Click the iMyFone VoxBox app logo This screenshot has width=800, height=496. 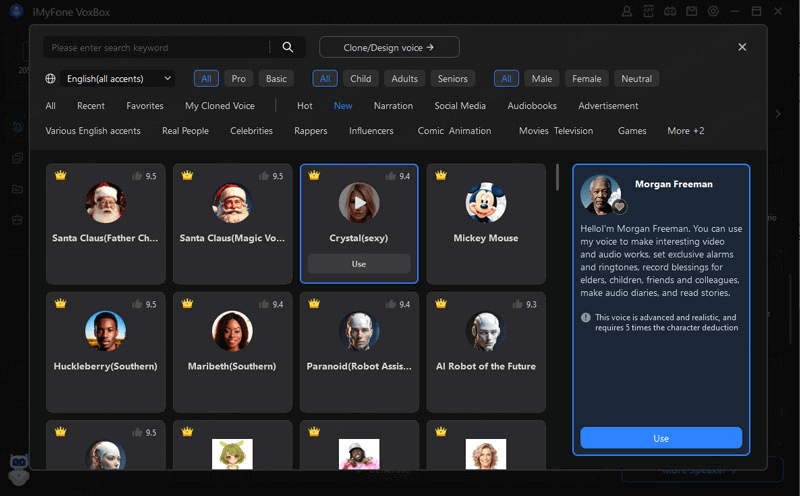click(x=16, y=11)
